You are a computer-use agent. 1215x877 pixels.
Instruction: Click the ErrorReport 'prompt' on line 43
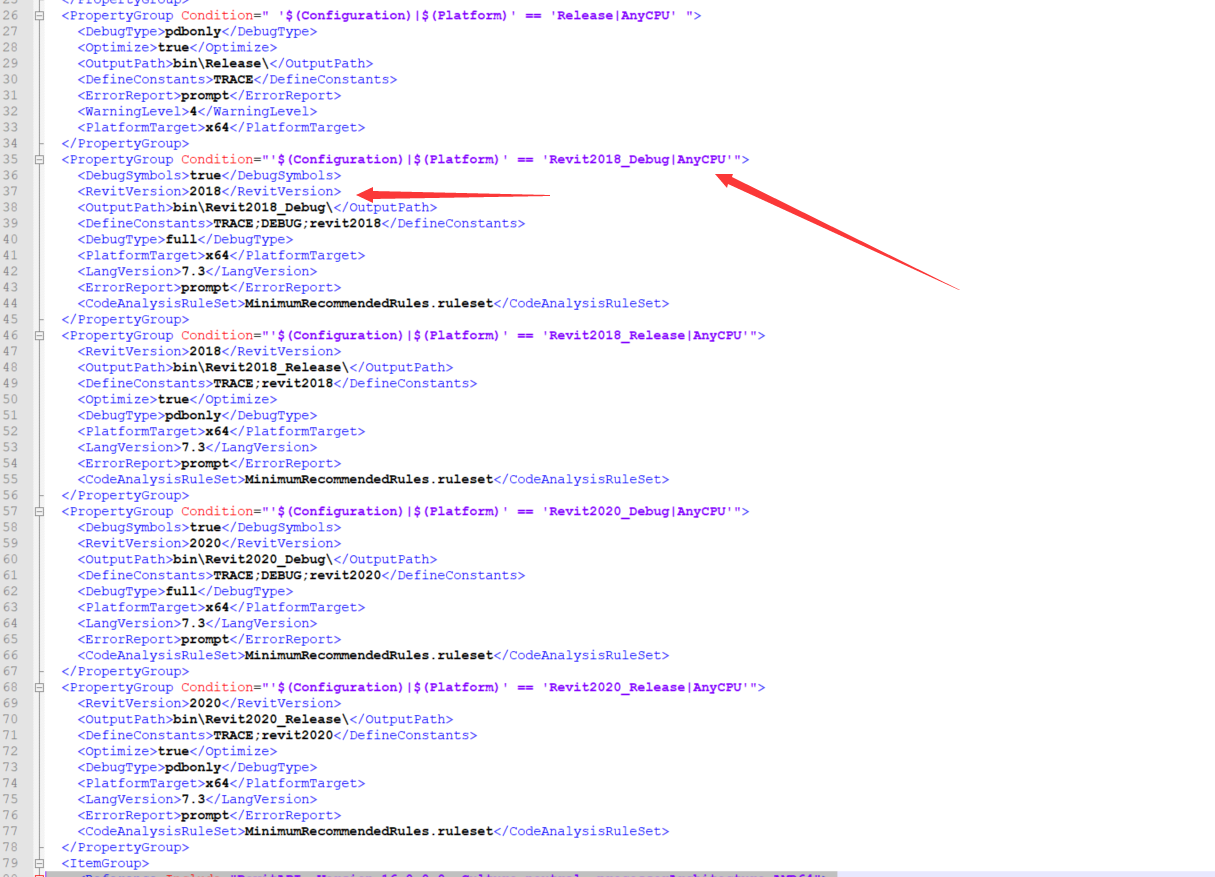[x=205, y=288]
